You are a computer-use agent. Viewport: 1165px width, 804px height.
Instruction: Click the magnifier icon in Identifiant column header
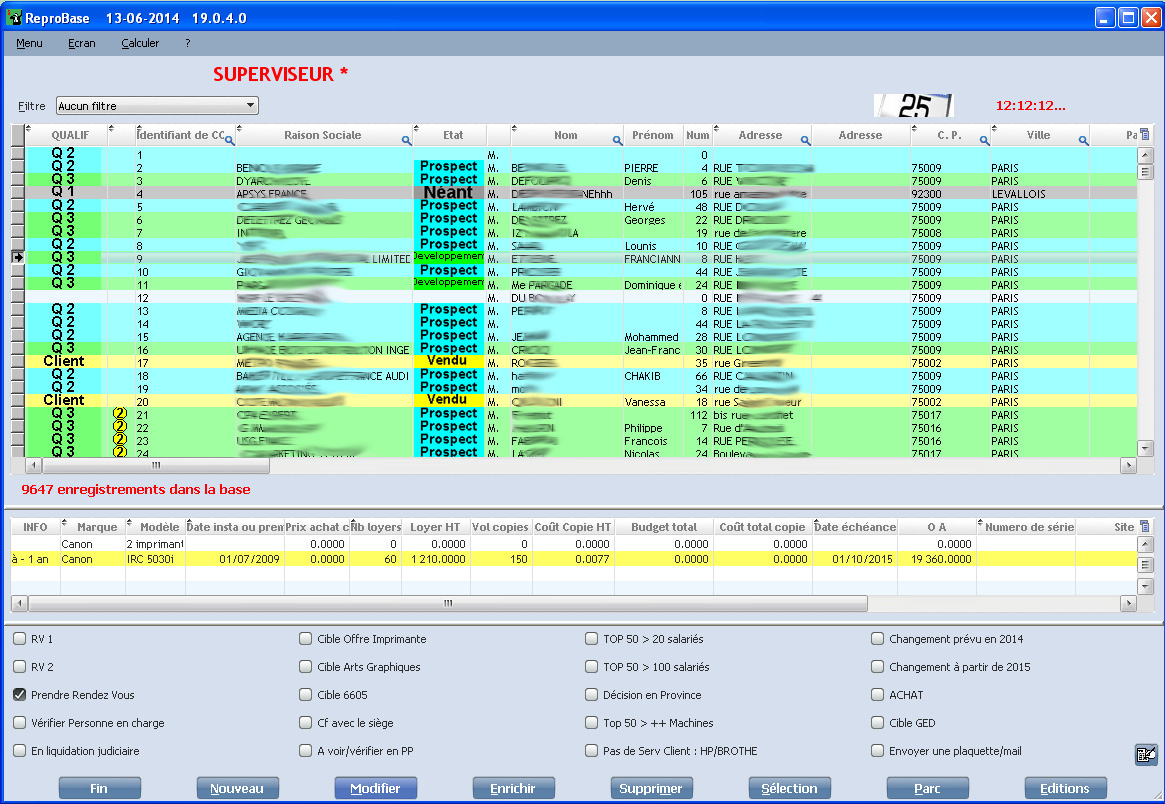[229, 141]
